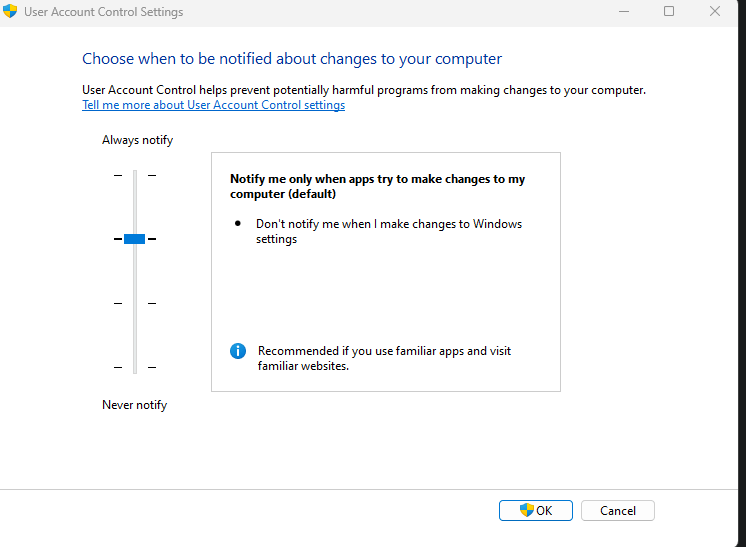Minimize the User Account Control Settings window

(x=624, y=11)
